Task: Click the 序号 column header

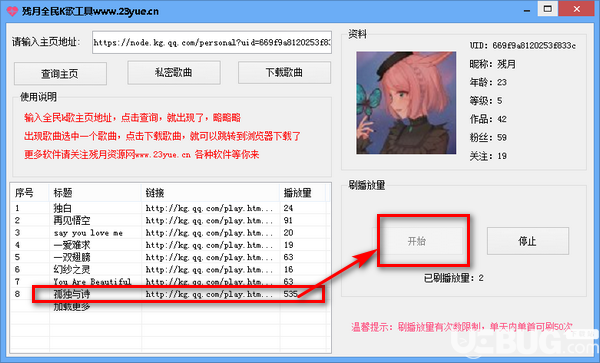Action: tap(30, 193)
